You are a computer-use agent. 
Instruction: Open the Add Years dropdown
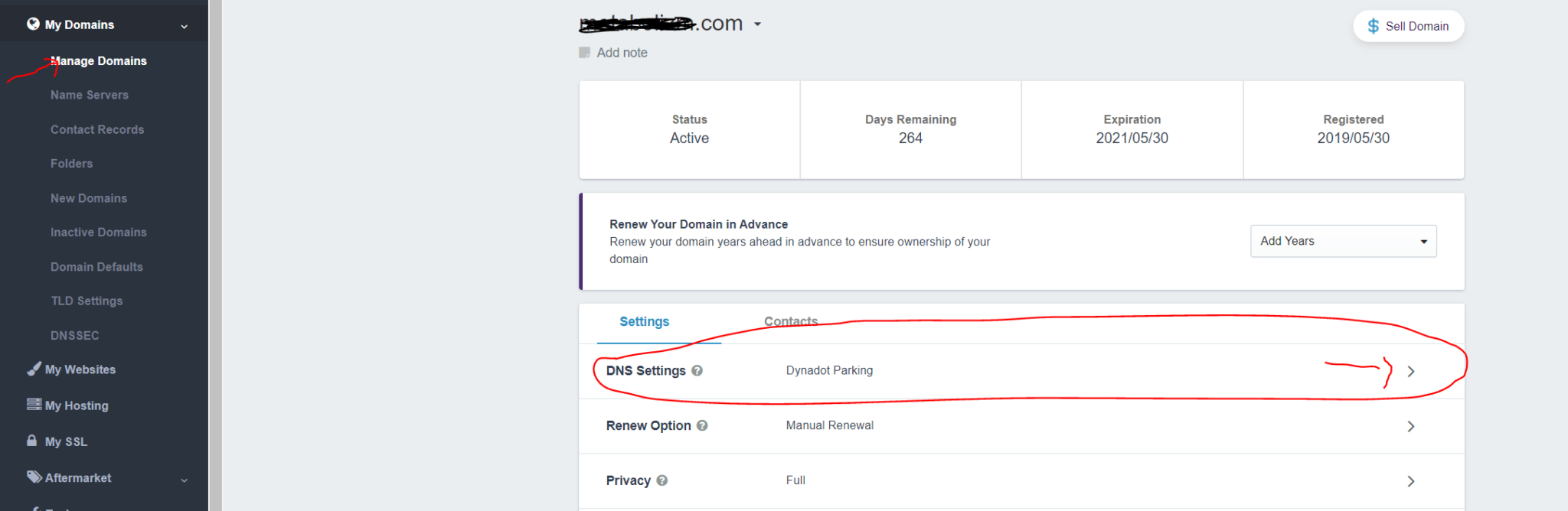(x=1343, y=241)
